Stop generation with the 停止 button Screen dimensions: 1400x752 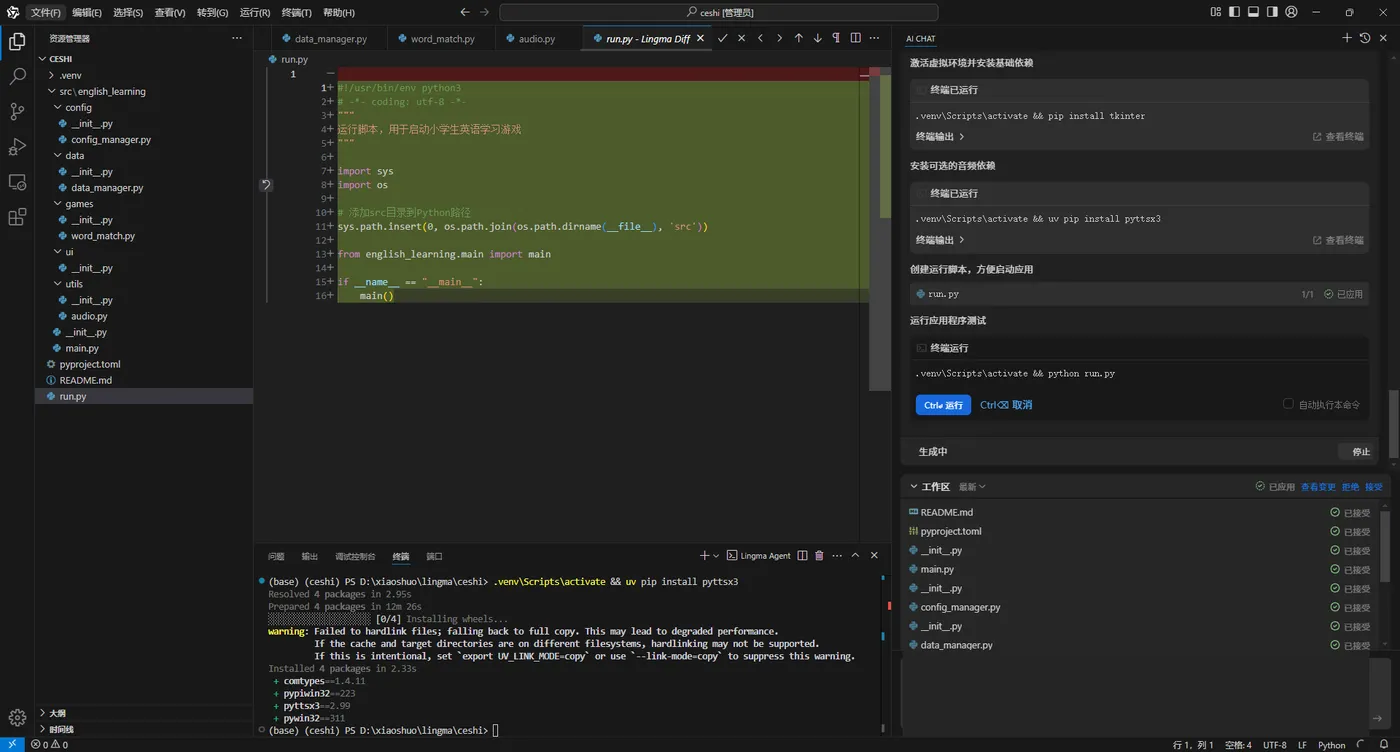coord(1361,452)
